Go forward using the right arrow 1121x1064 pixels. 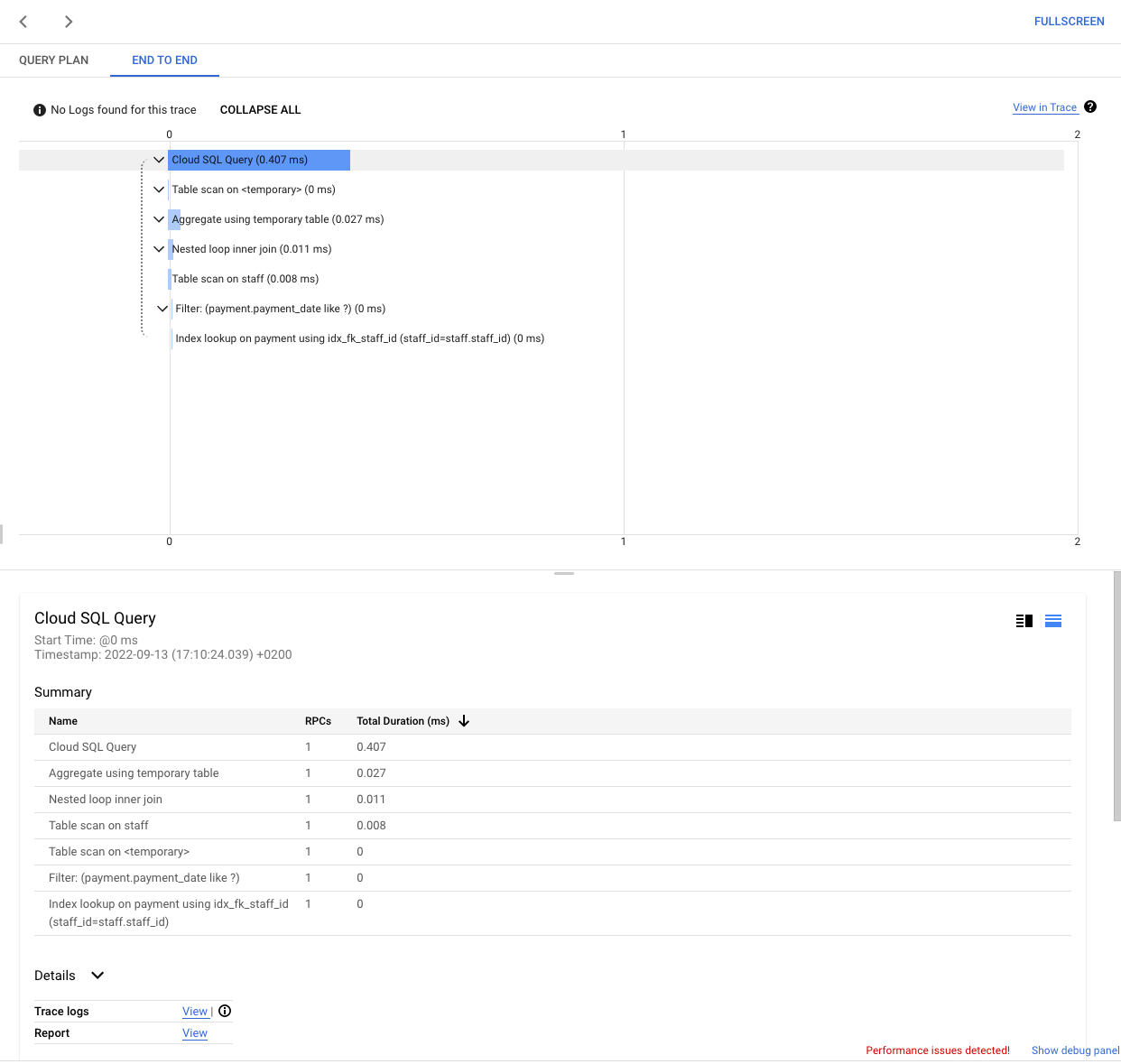pos(69,22)
